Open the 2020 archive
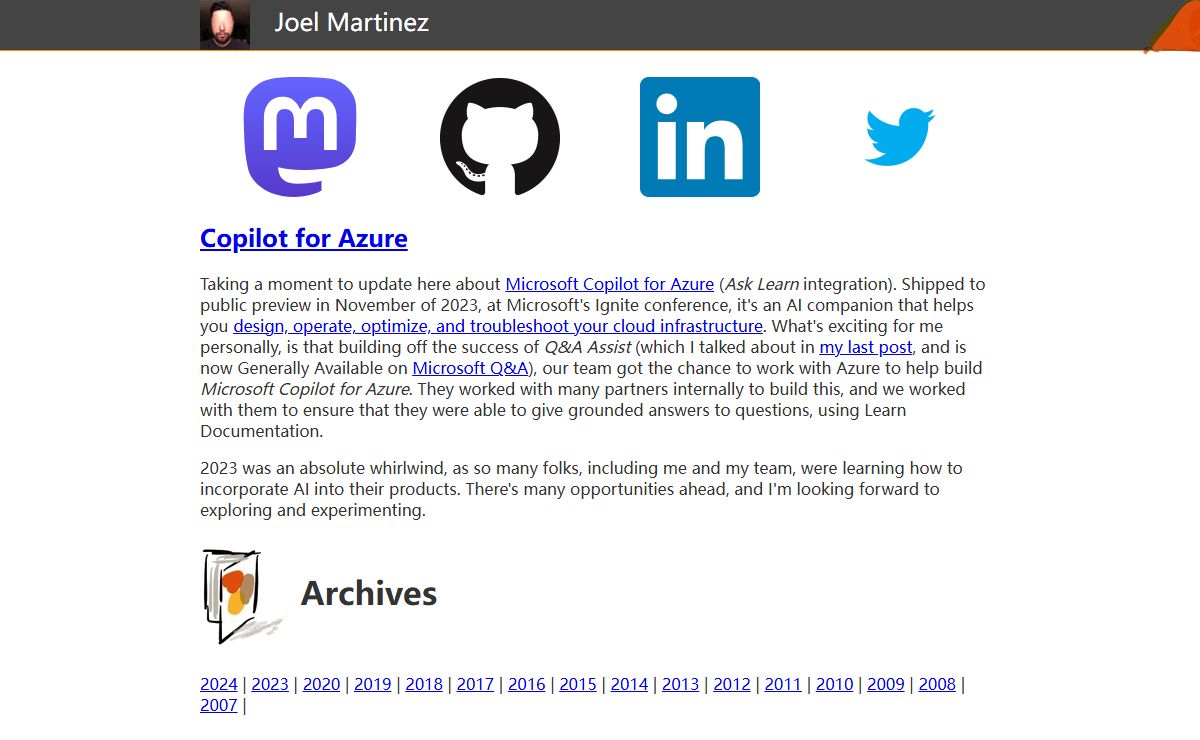The width and height of the screenshot is (1200, 740). (322, 684)
